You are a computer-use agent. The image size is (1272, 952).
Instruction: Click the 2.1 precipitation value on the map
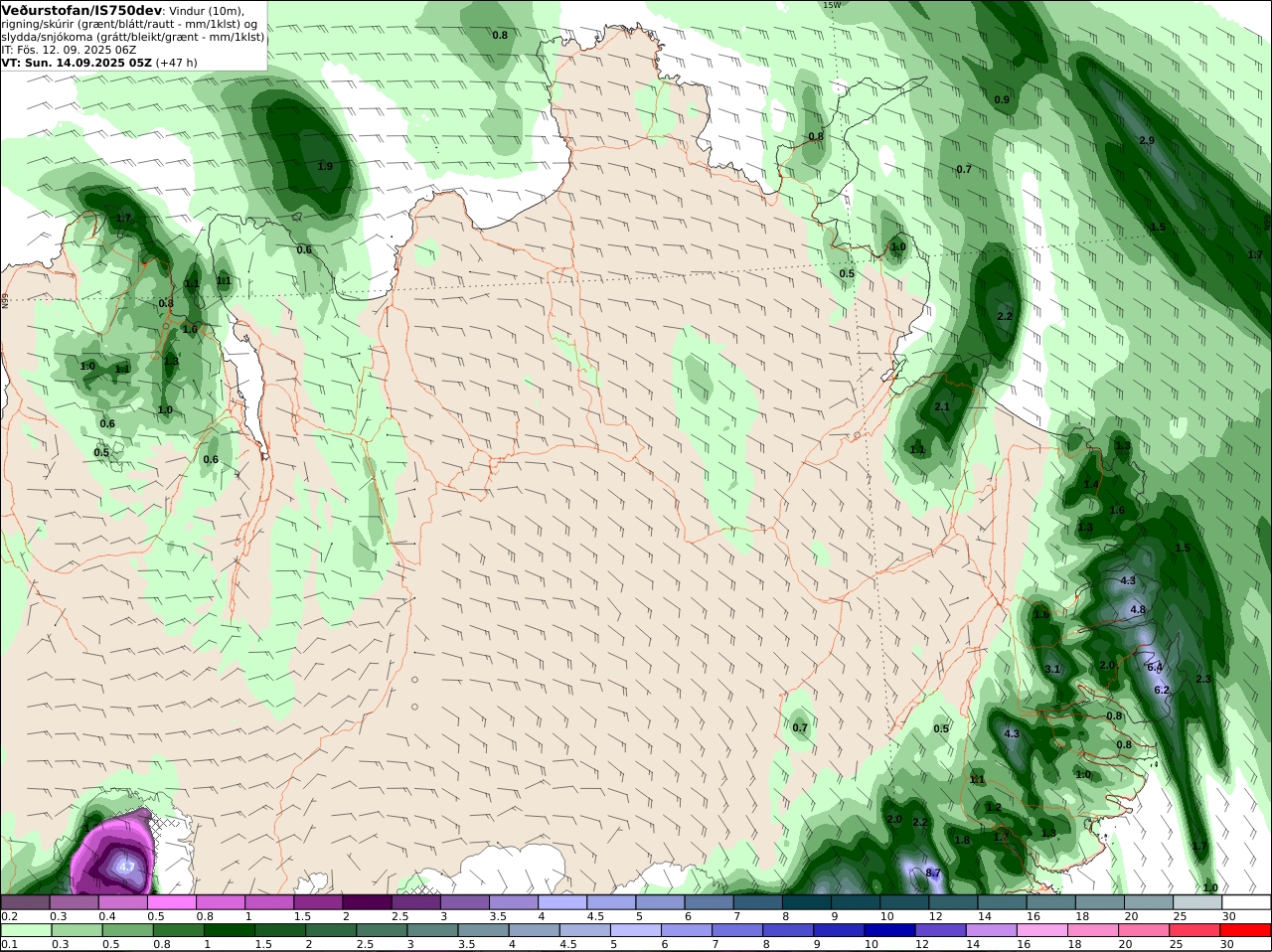coord(942,406)
